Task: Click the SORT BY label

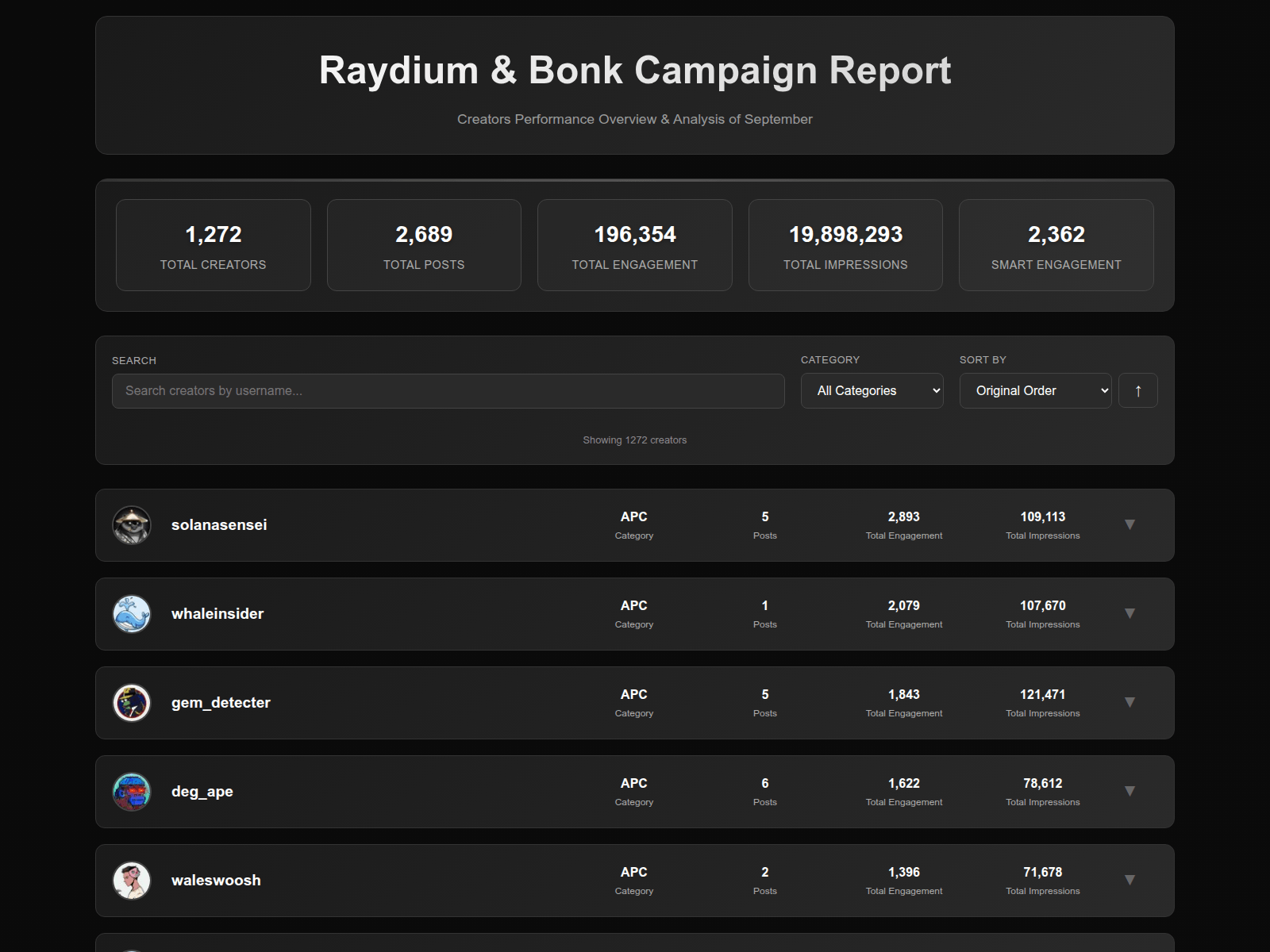Action: pyautogui.click(x=983, y=359)
